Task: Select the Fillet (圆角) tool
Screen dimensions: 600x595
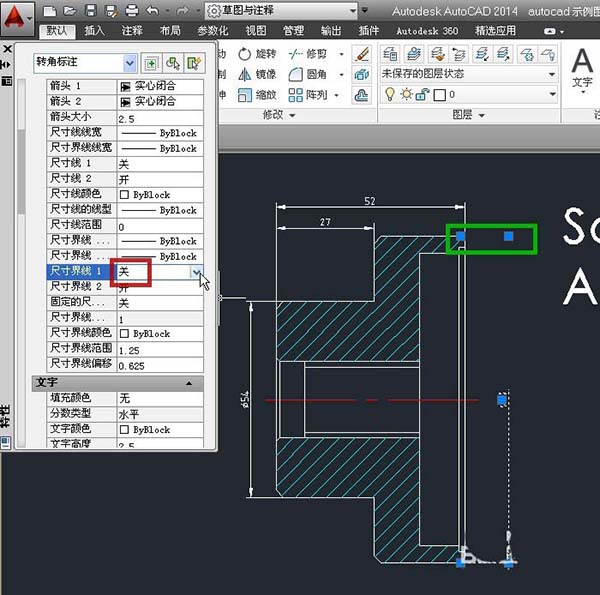Action: point(308,74)
